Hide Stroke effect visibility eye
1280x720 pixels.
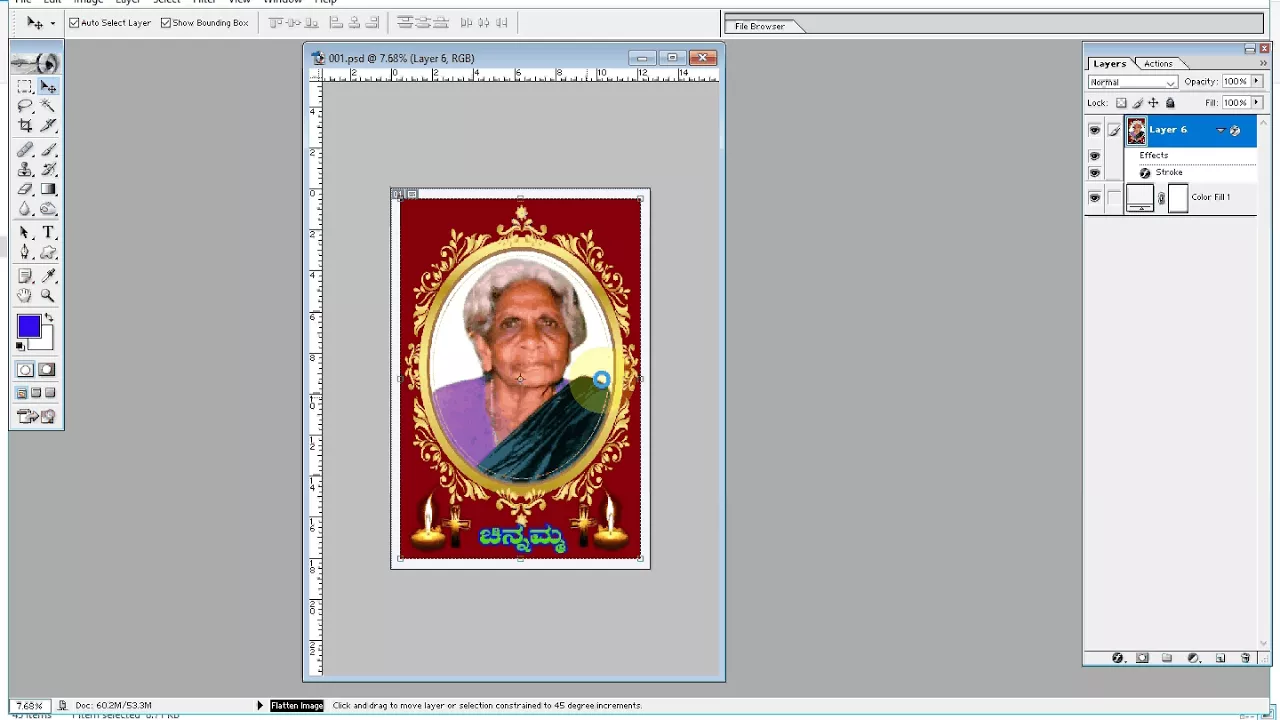point(1095,172)
